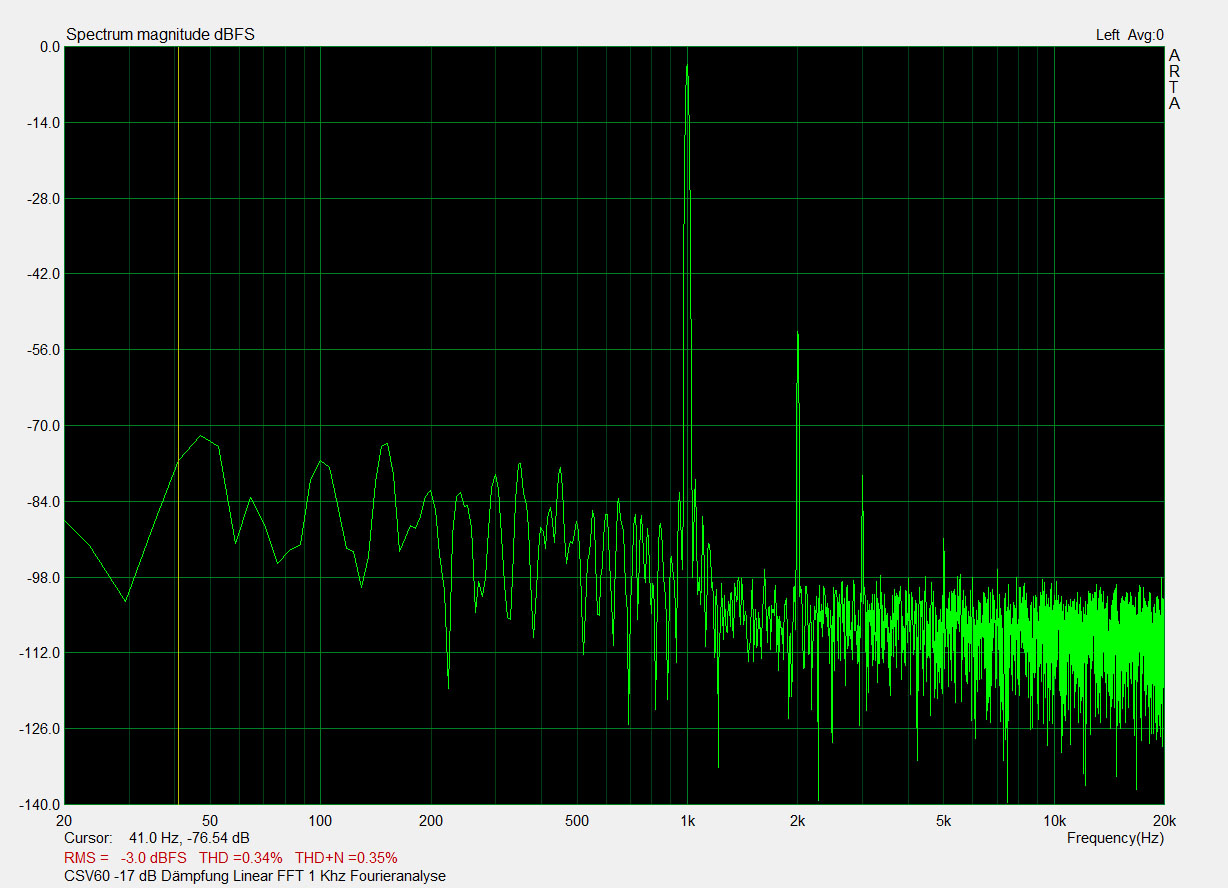Click the vertical ARTA logo text
This screenshot has height=888, width=1228.
coord(1175,80)
